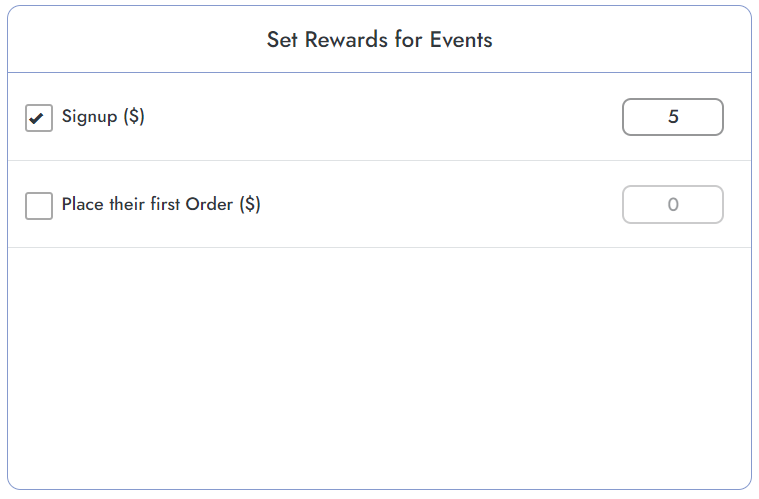Focus the greyed-out input showing 0

672,205
